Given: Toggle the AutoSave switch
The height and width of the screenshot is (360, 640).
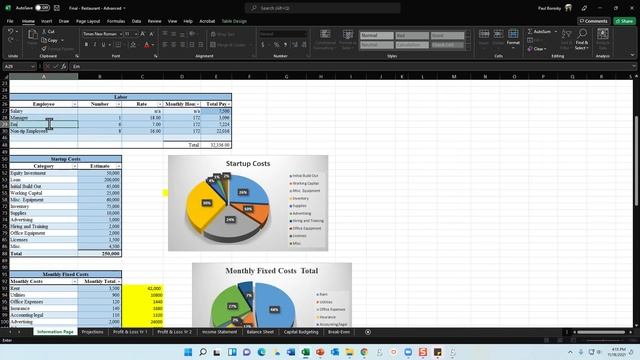Looking at the screenshot, I should (x=42, y=8).
